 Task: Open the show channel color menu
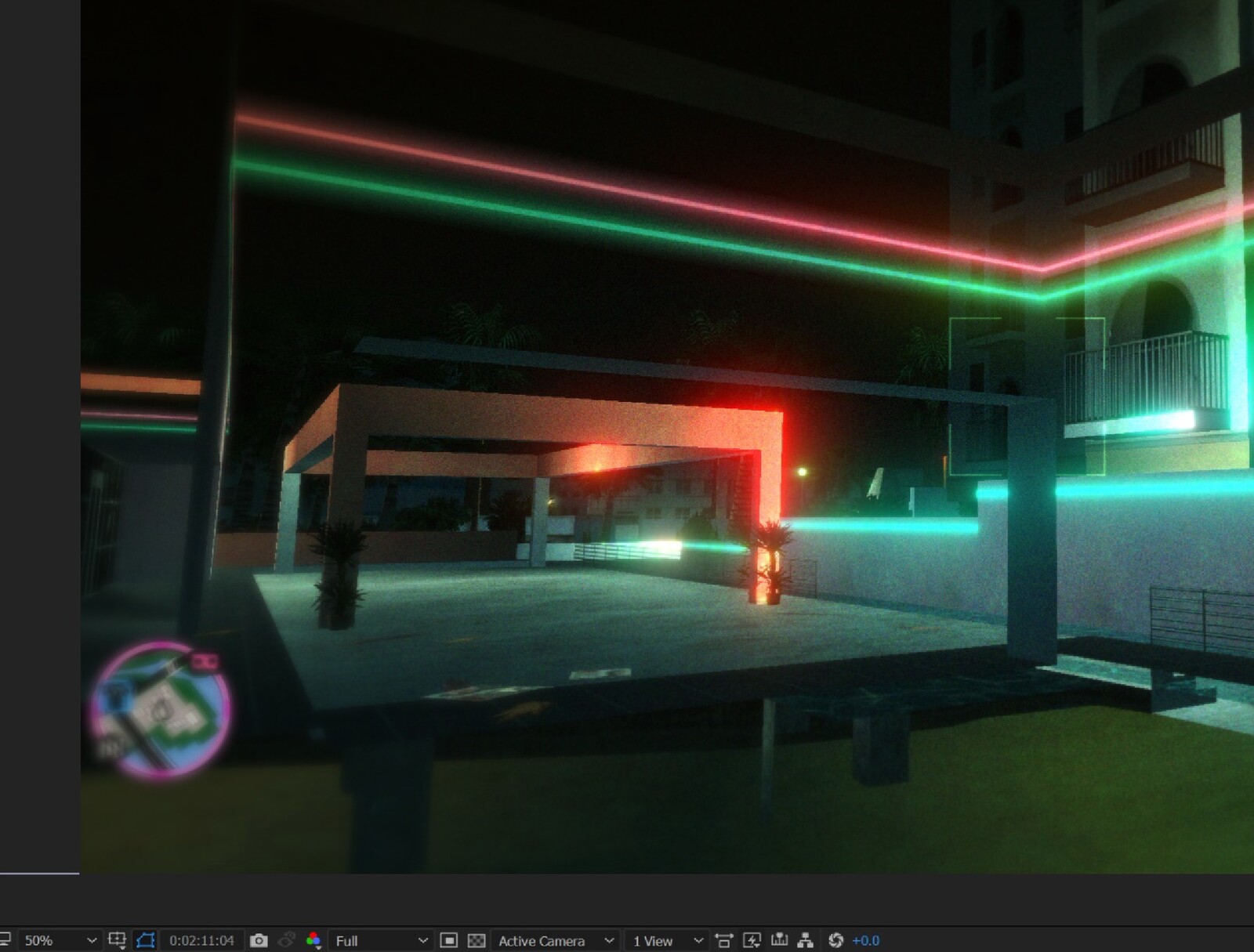tap(313, 940)
